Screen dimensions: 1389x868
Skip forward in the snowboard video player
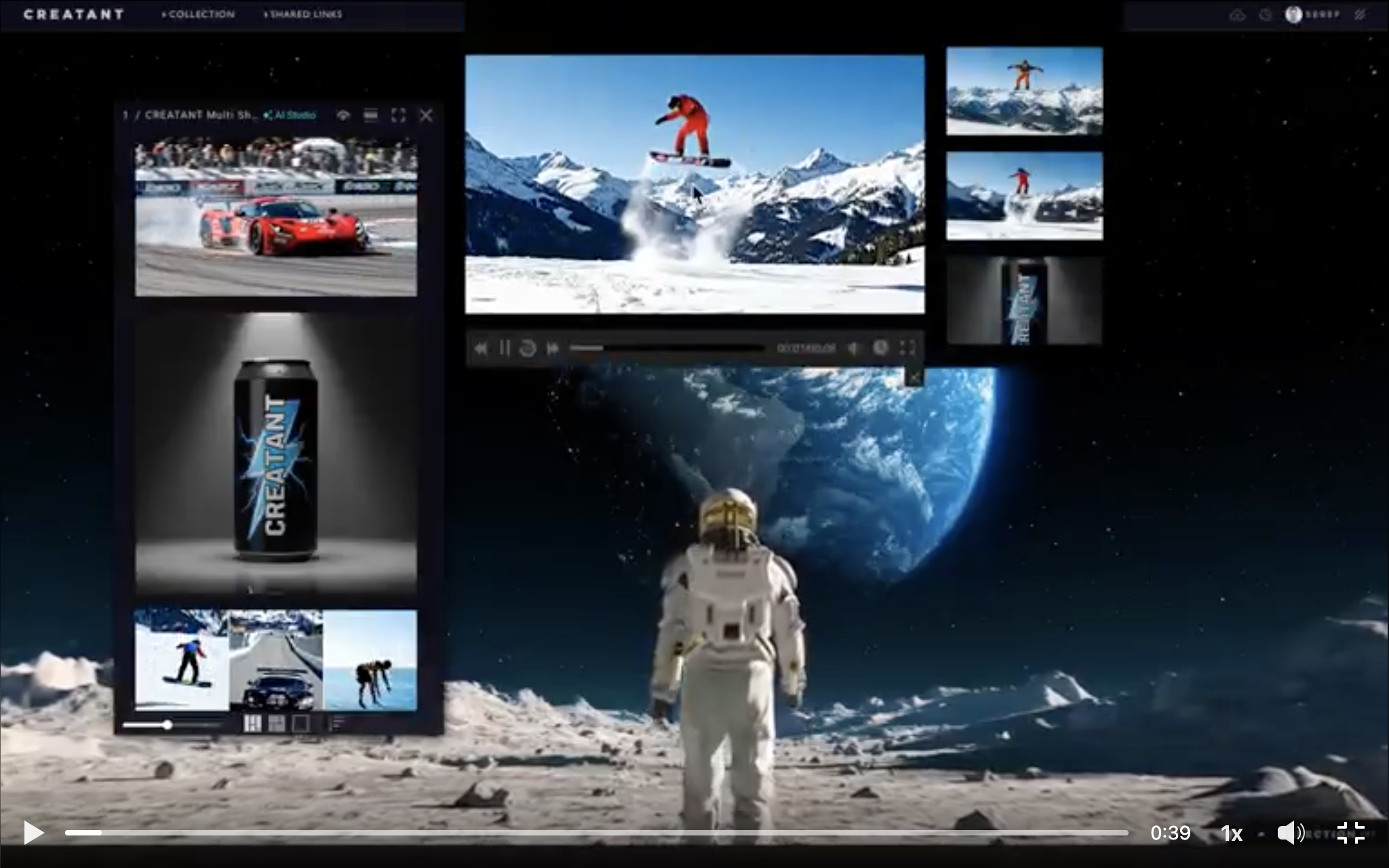(553, 349)
